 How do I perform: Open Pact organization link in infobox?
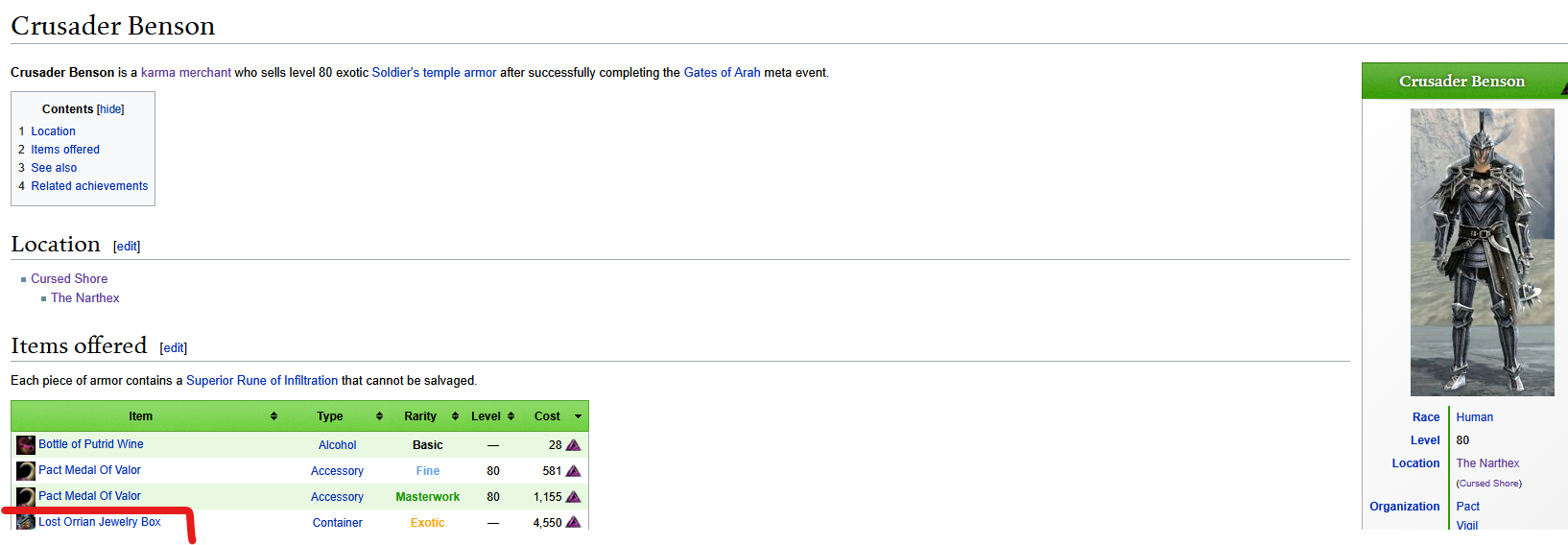pos(1468,507)
